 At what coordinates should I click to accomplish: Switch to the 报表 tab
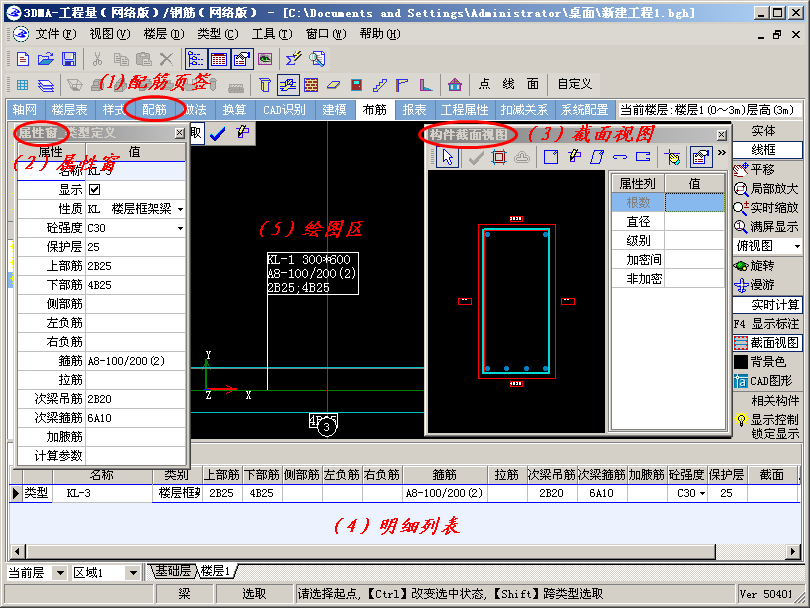[x=414, y=110]
